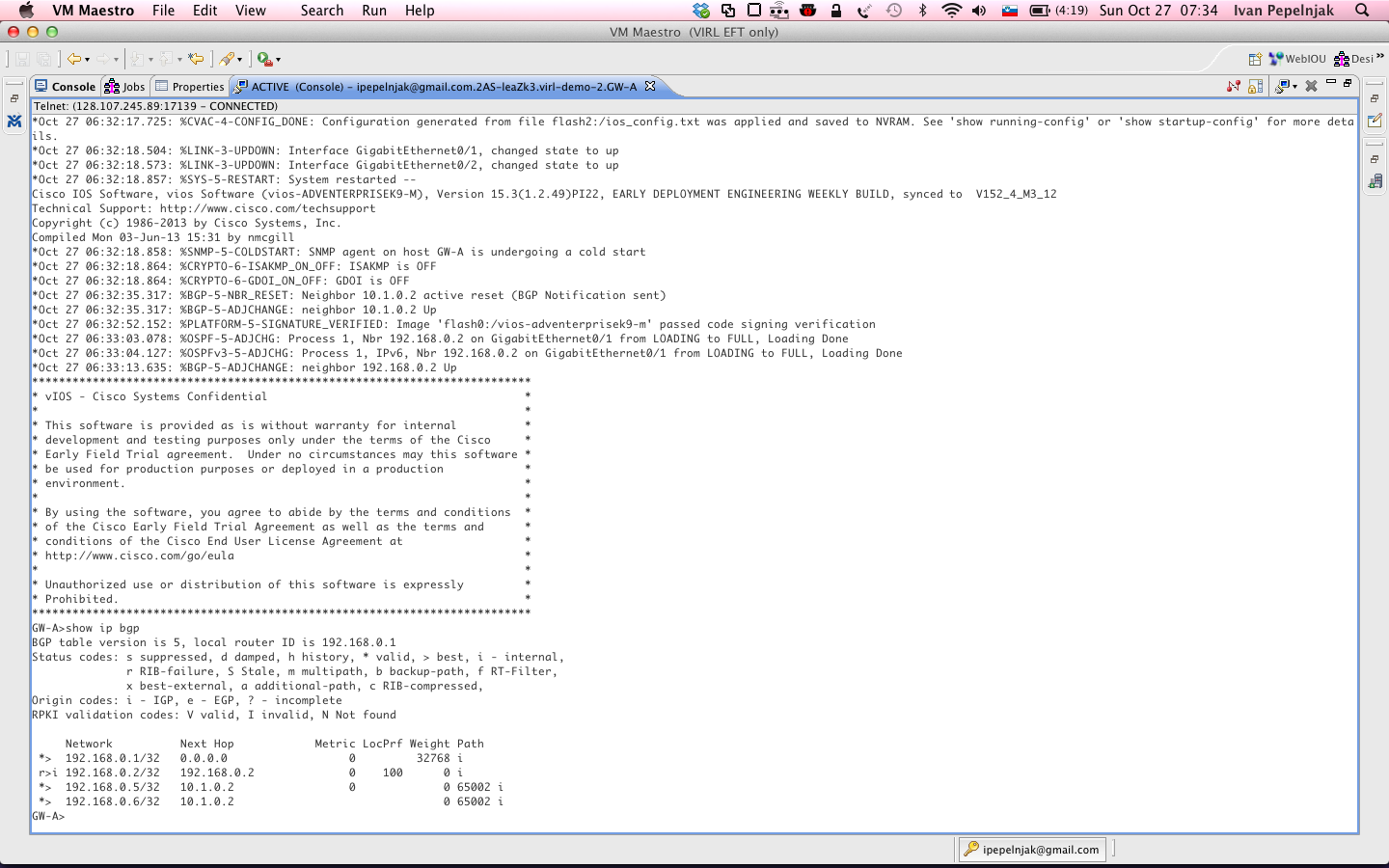
Task: Click the battery status (4:19) indicator
Action: point(1059,11)
